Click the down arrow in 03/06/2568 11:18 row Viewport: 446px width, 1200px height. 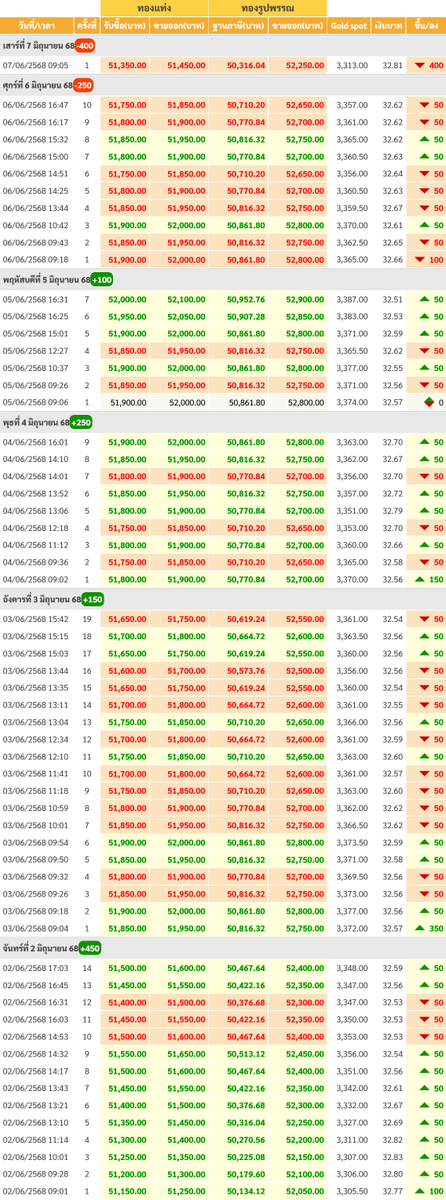(425, 791)
